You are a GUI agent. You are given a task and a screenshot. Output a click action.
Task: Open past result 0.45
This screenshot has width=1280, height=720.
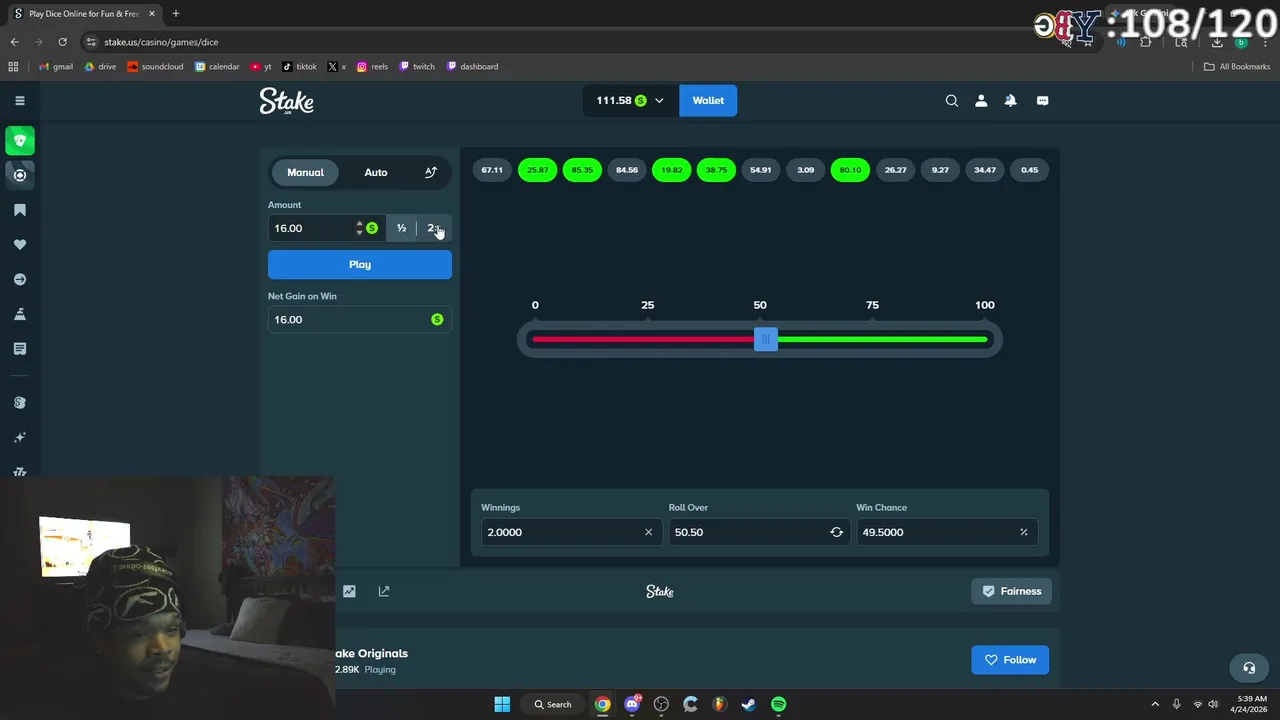[x=1030, y=170]
